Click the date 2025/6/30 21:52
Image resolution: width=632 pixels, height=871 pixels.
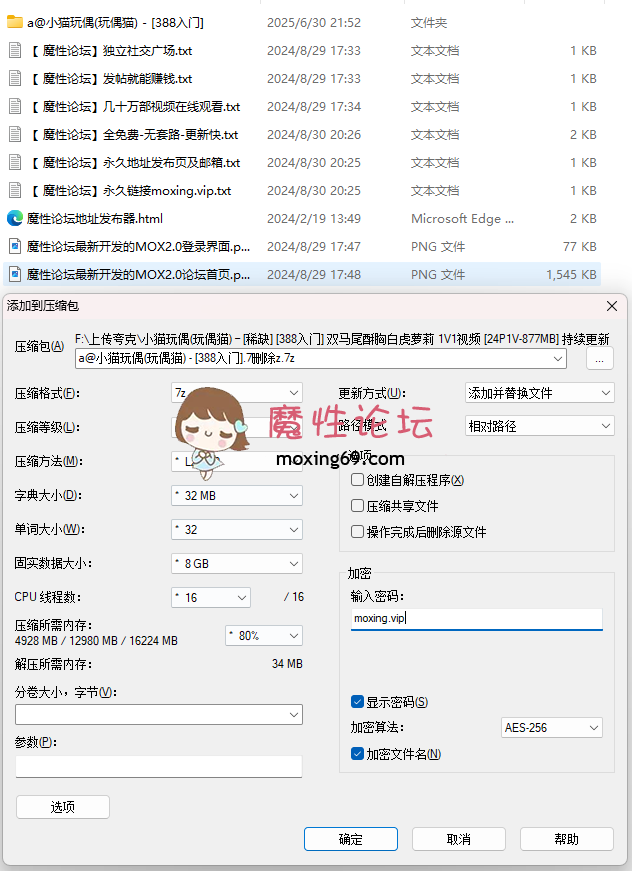click(x=314, y=22)
